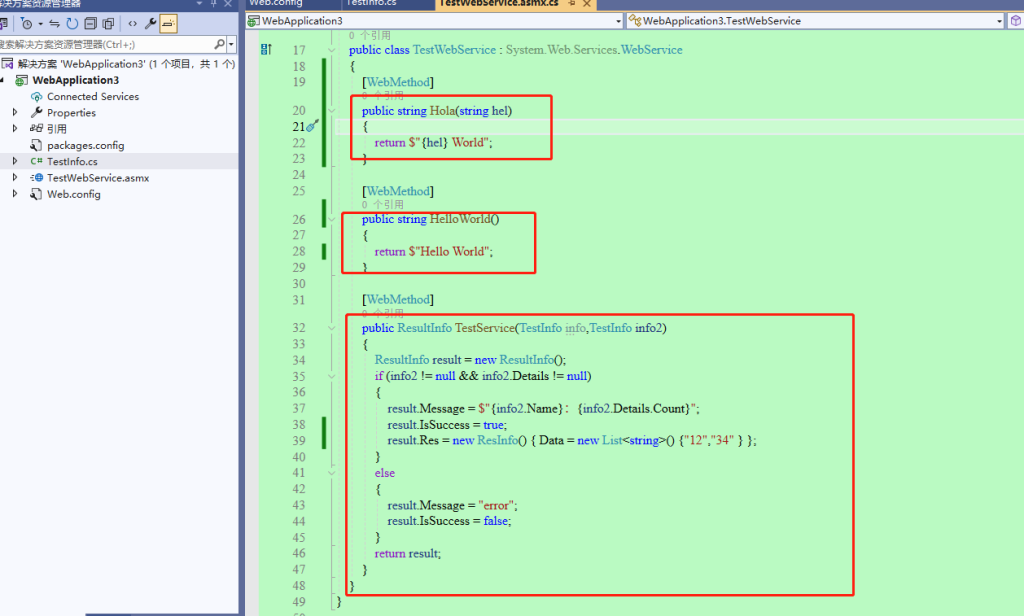1024x616 pixels.
Task: Click the Pending Changes Filter clock icon
Action: 27,26
